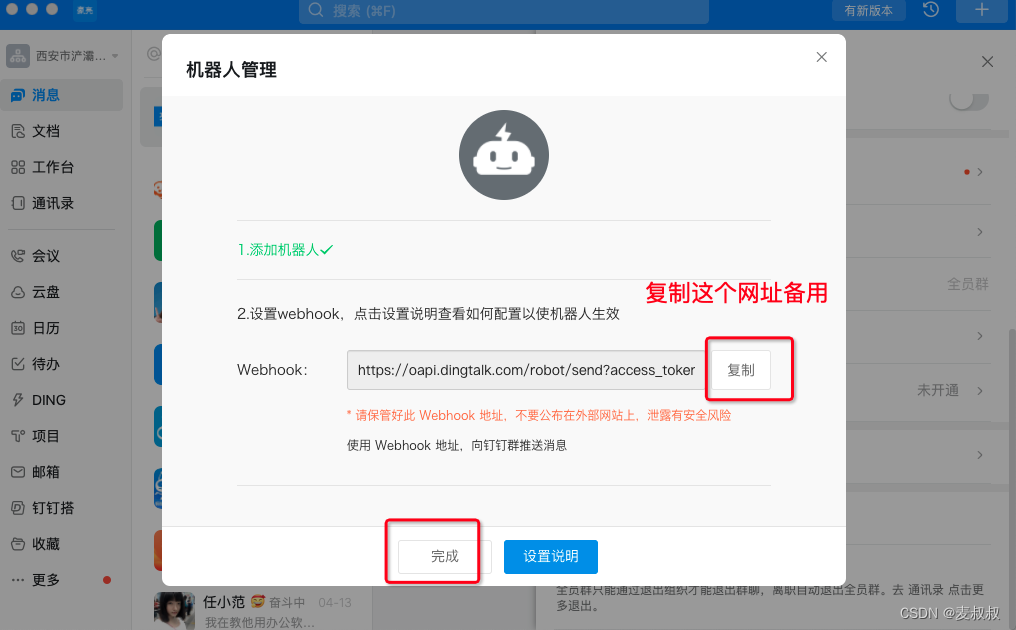The image size is (1016, 630).
Task: Click the 有新版本 button
Action: [x=868, y=10]
